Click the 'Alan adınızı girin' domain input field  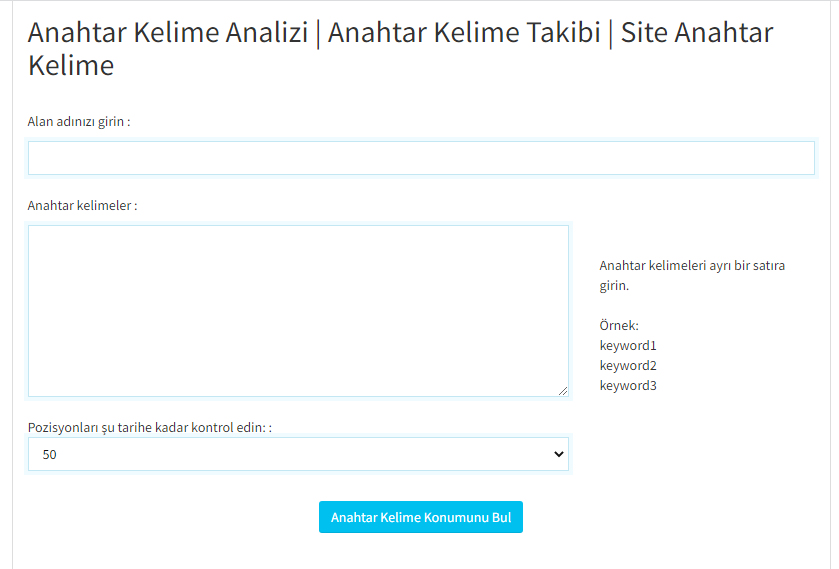click(x=421, y=158)
